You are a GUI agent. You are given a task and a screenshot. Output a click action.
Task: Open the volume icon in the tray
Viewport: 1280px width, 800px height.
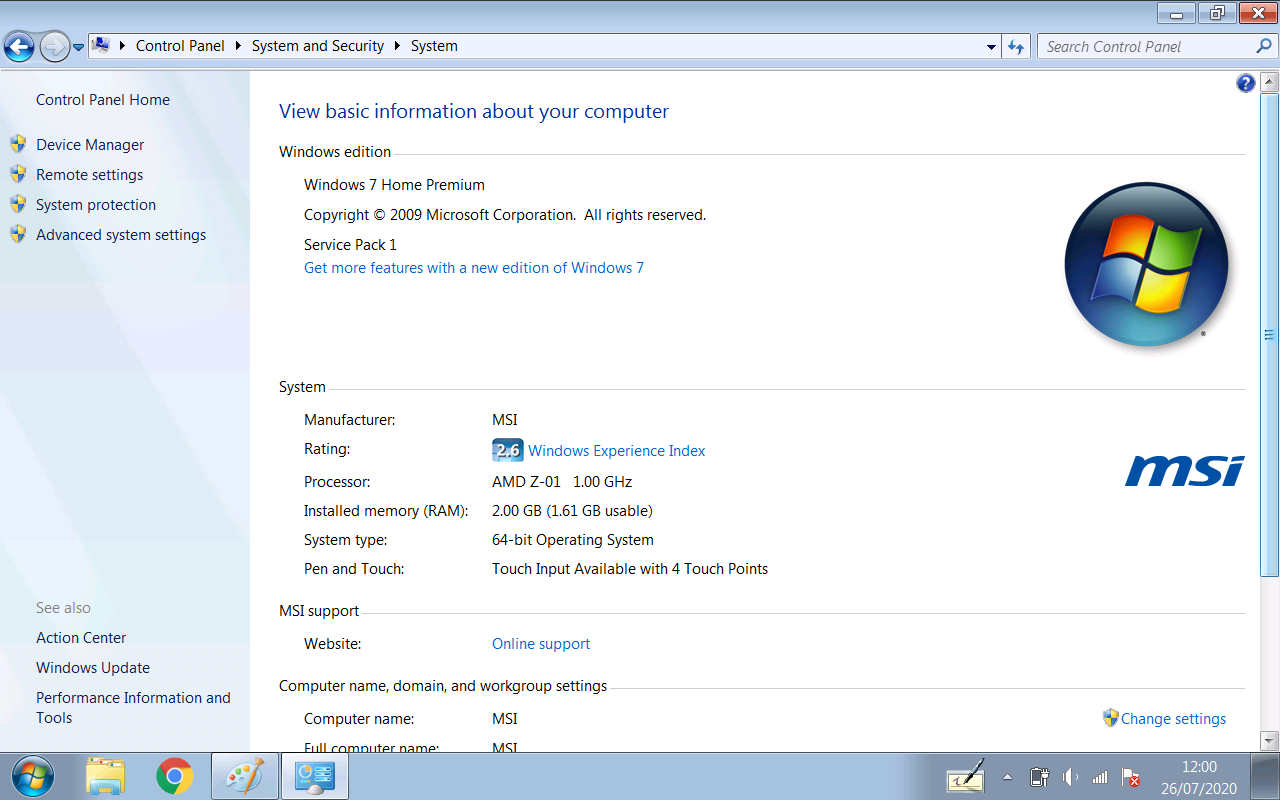(1069, 776)
